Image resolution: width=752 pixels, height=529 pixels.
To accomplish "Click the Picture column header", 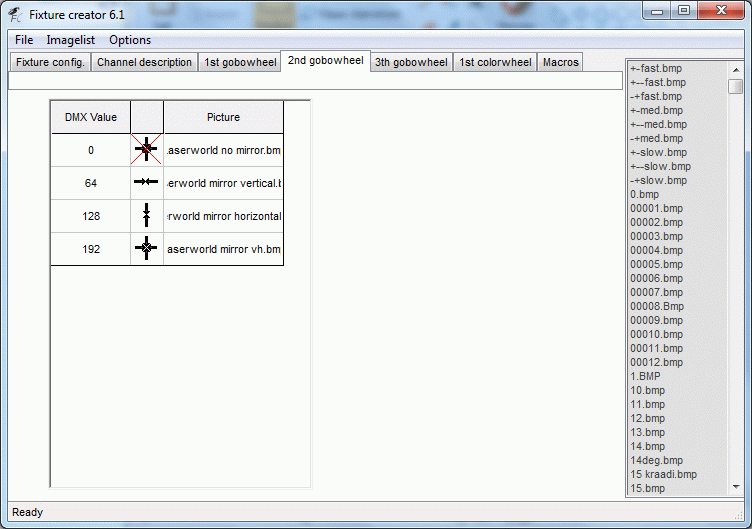I will pos(223,117).
